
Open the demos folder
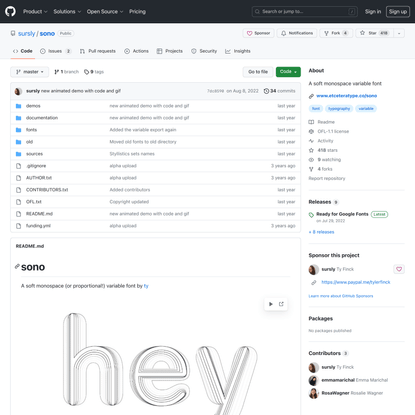[33, 106]
